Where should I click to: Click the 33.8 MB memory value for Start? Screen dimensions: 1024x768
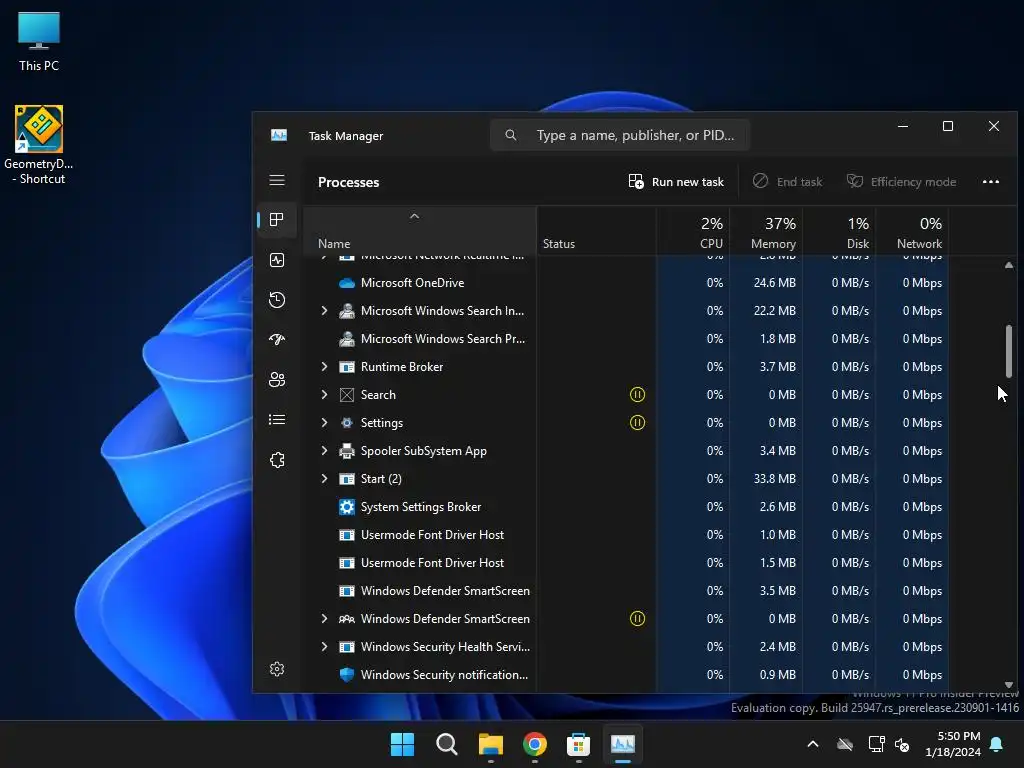775,479
